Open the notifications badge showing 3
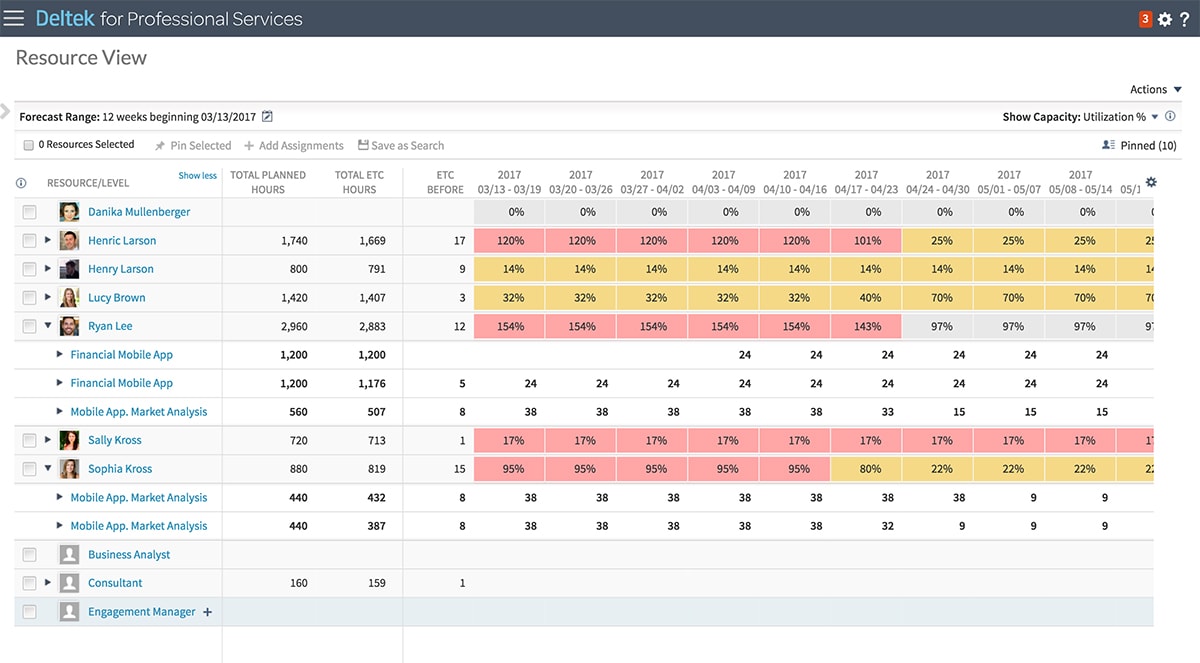Screen dimensions: 1200x663 click(1145, 19)
